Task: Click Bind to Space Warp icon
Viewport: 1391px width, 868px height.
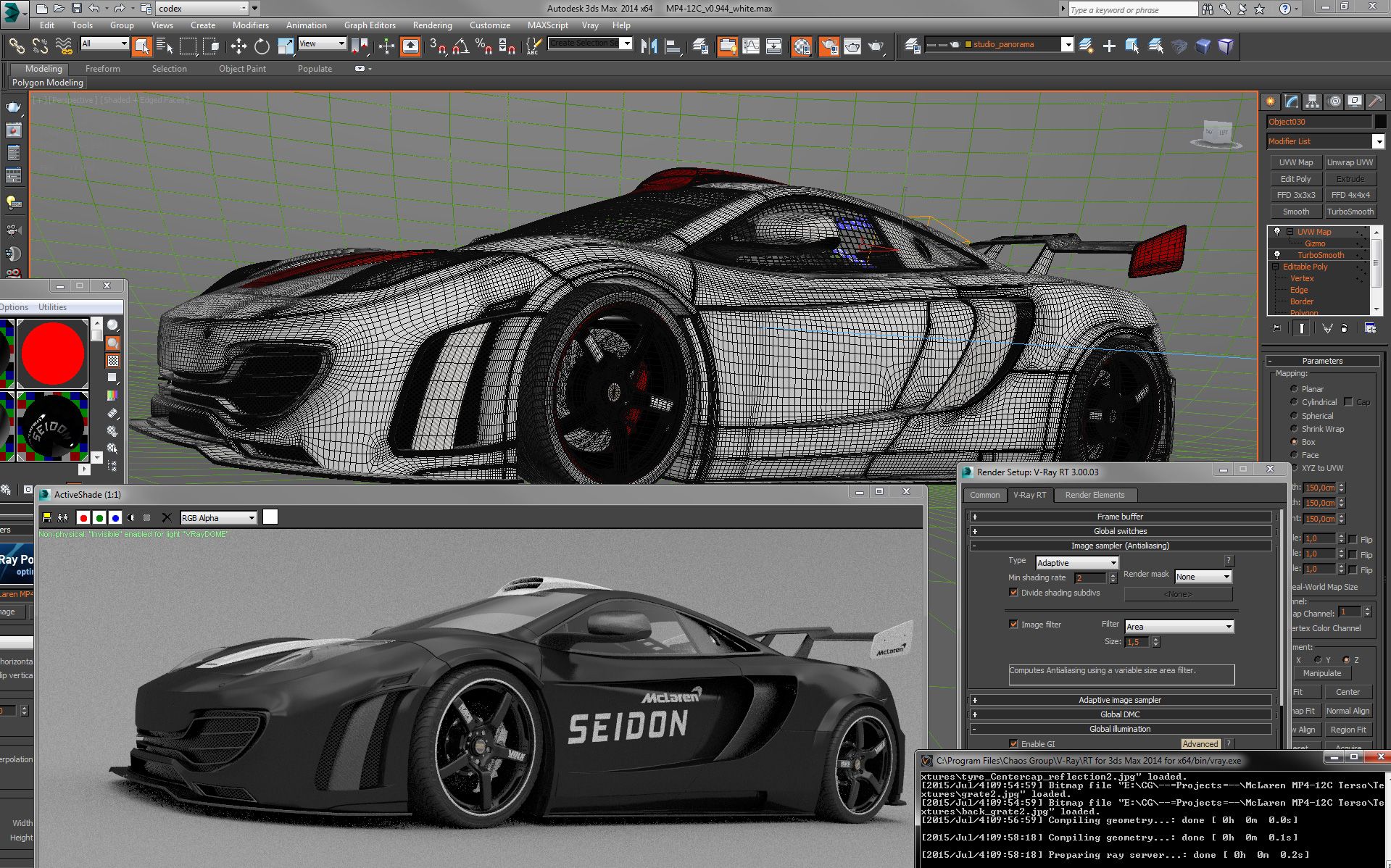Action: [65, 46]
